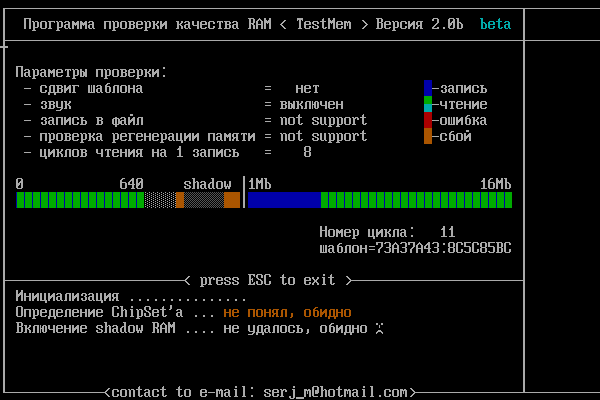Click the orange 'не понял, обидно' message
The image size is (600, 400).
pyautogui.click(x=287, y=312)
